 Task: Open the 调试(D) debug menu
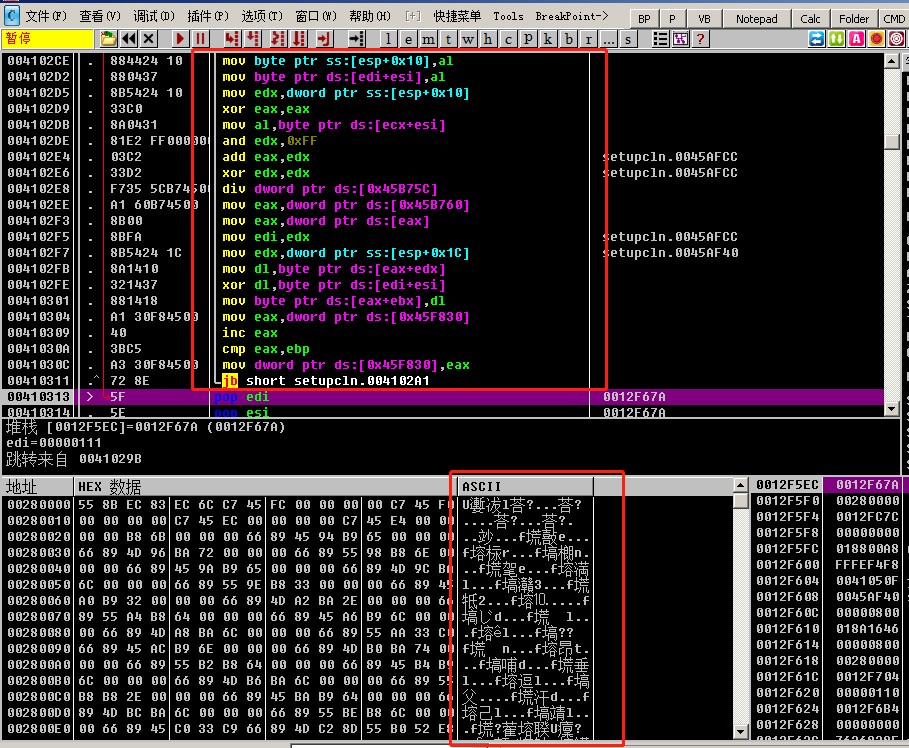click(x=153, y=17)
